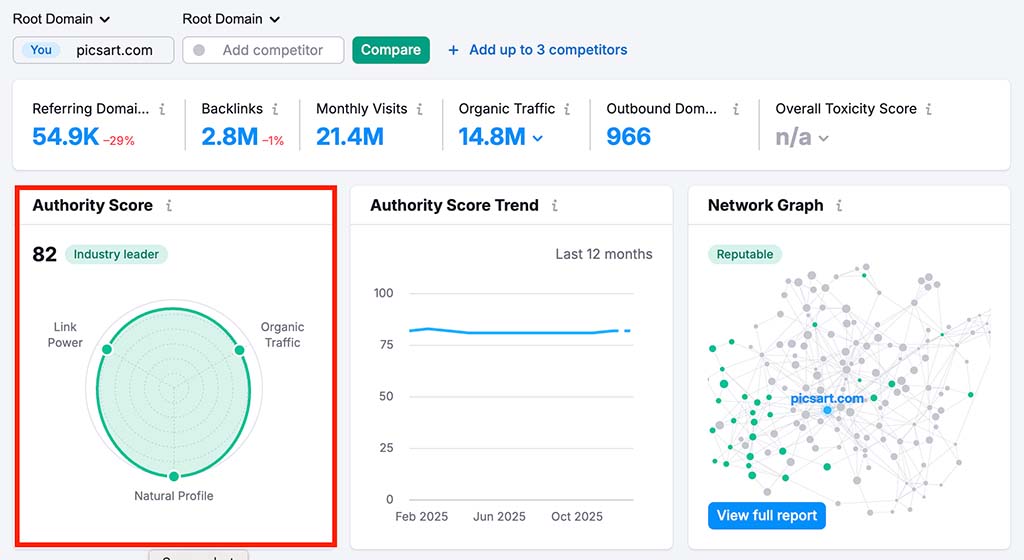
Task: Click the 'Last 12 months' label
Action: click(603, 255)
